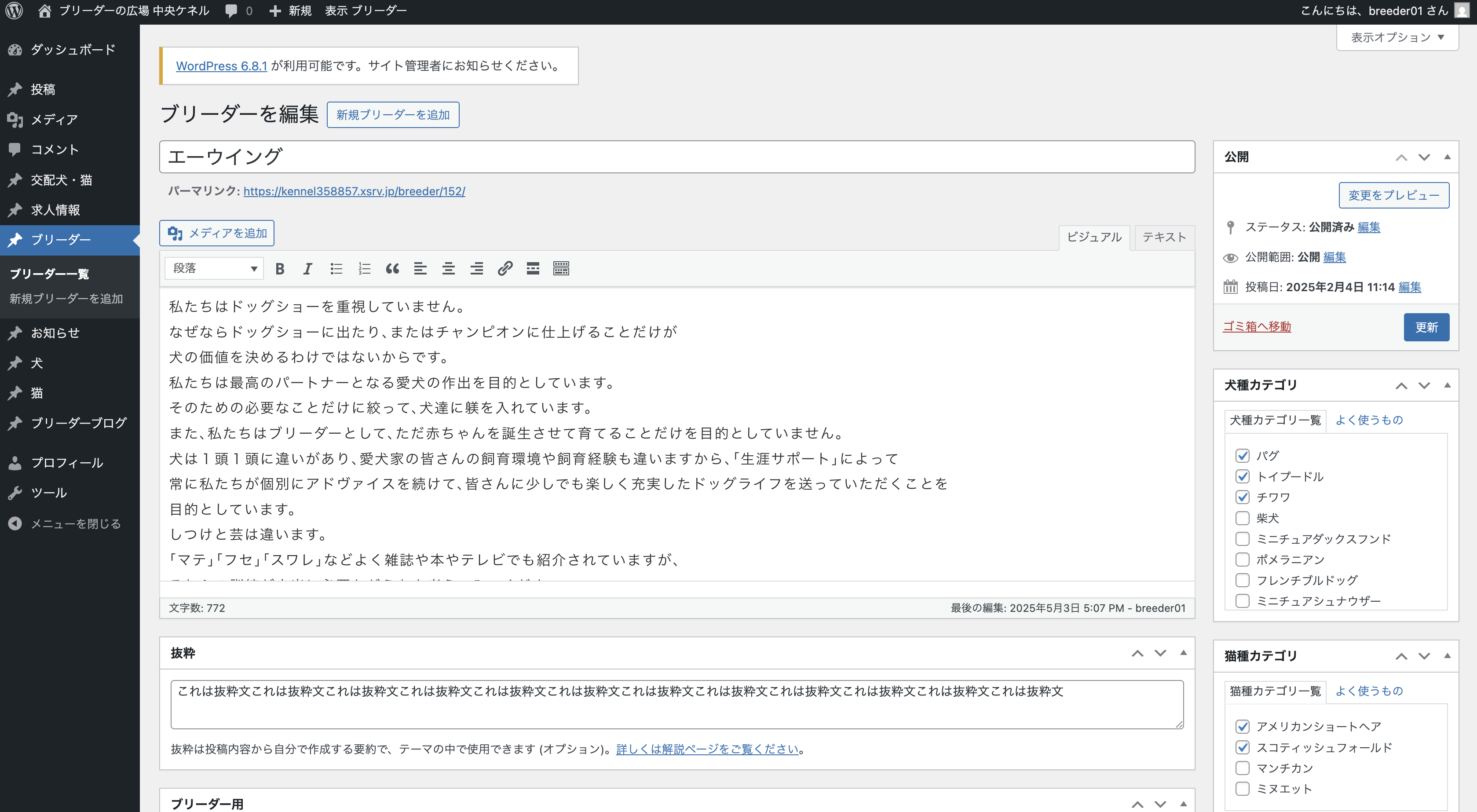
Task: Click 変更をプレビュー button
Action: click(1394, 196)
